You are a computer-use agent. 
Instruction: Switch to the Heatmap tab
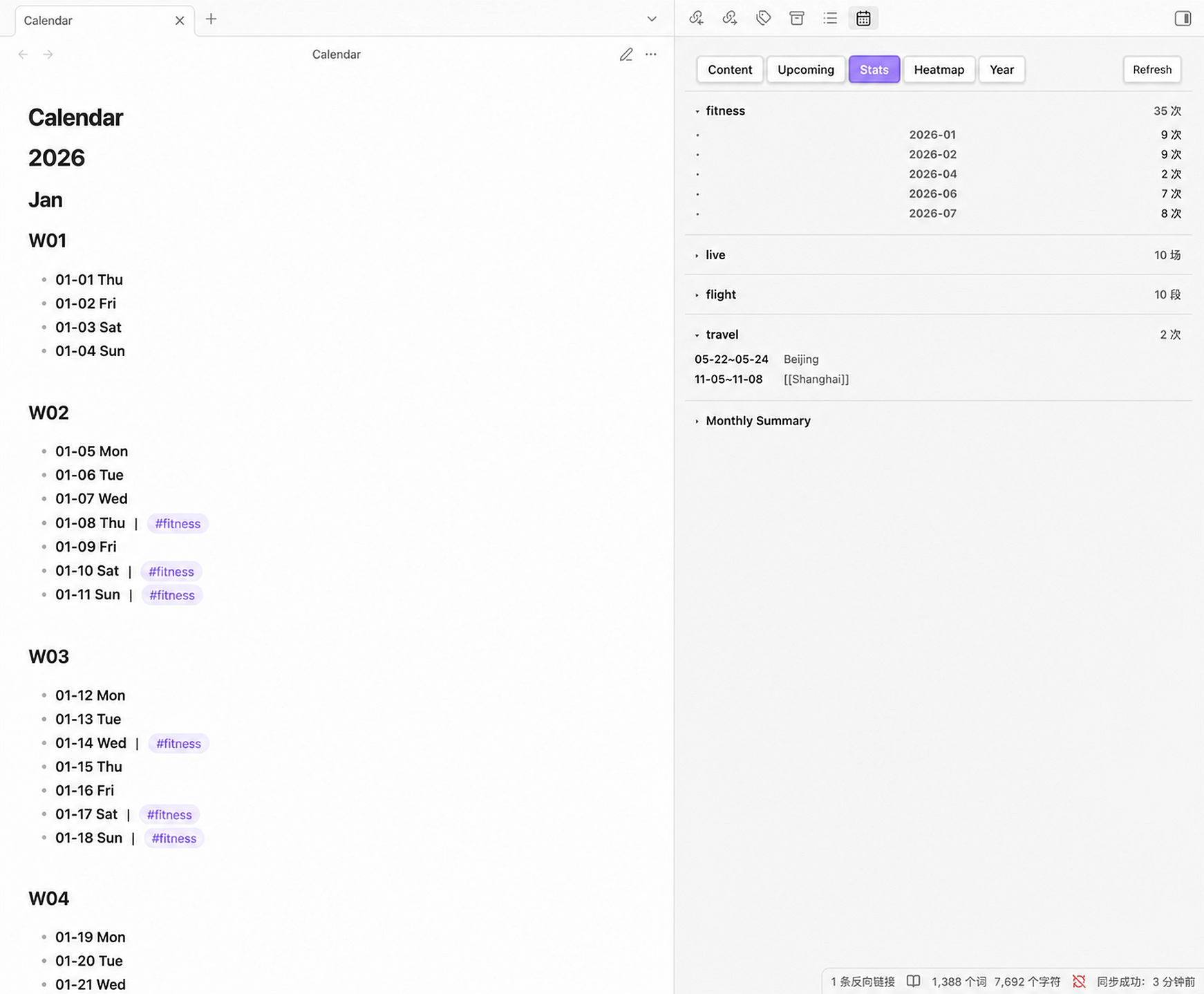939,70
